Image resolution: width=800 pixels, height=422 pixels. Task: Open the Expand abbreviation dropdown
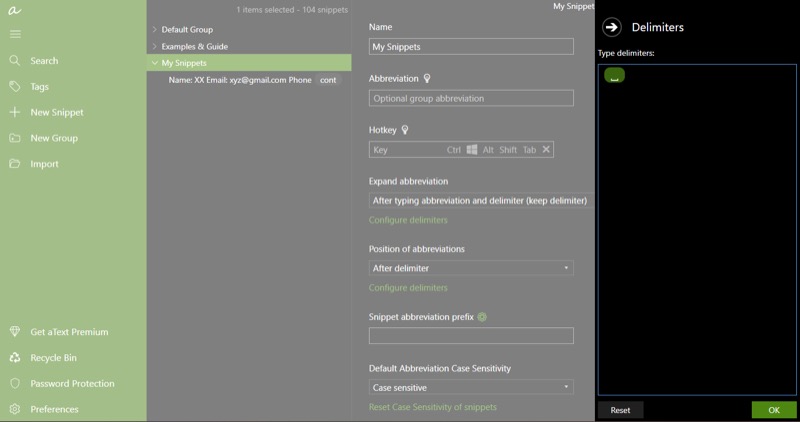(x=481, y=201)
